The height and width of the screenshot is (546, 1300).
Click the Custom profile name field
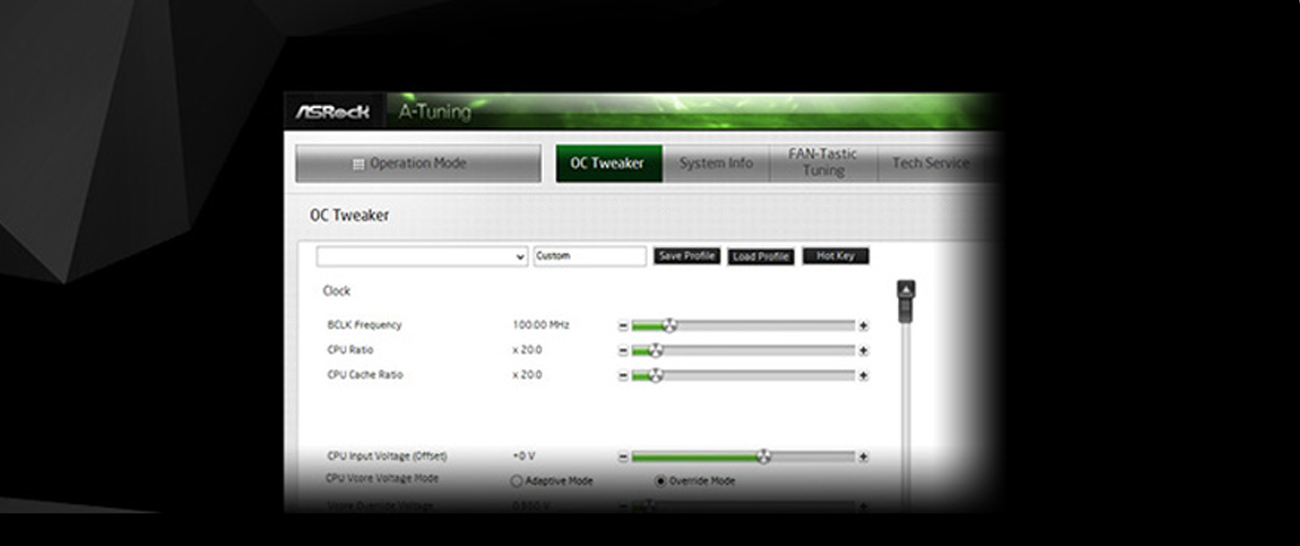tap(590, 257)
